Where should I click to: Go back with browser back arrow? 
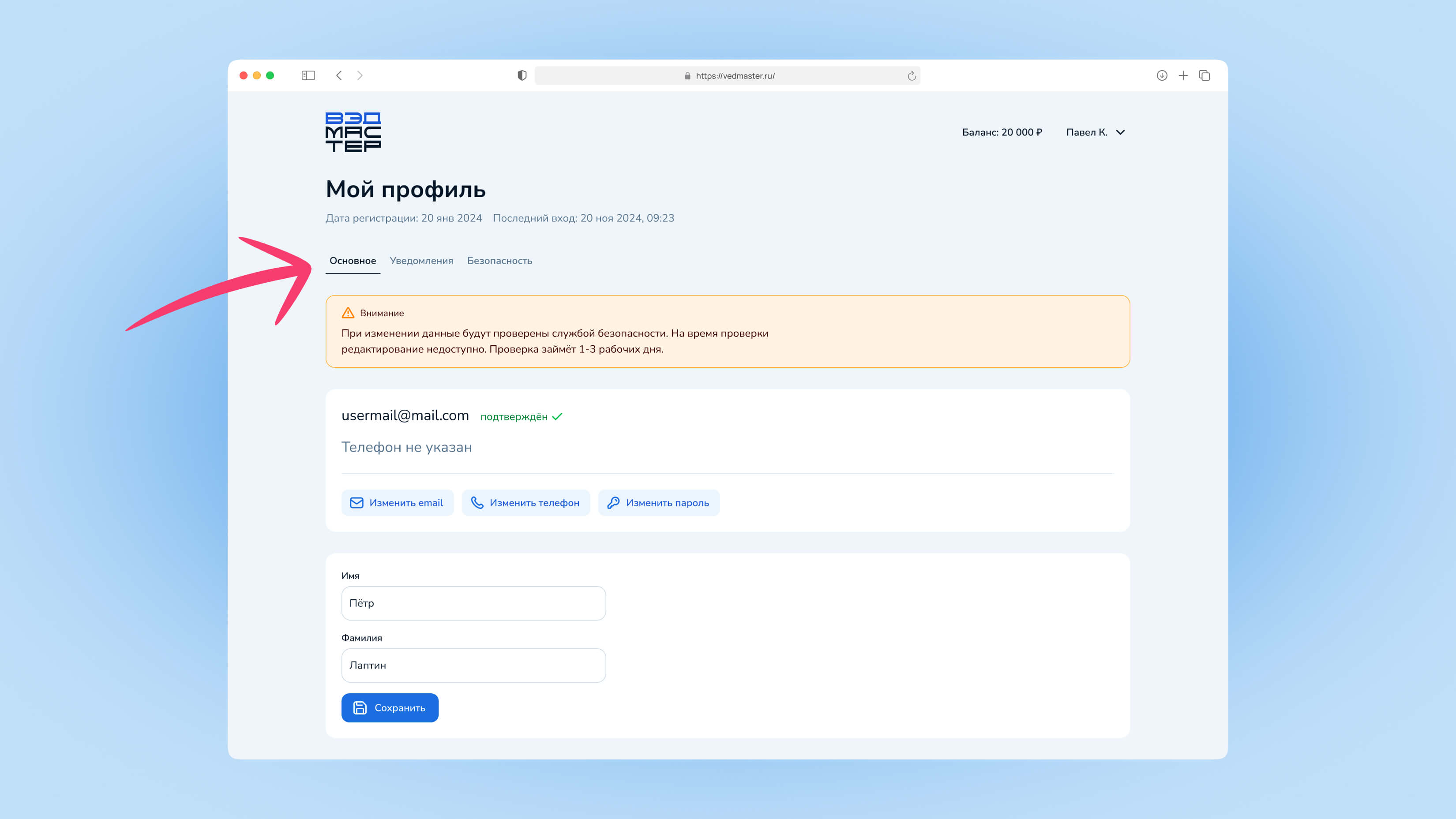coord(338,76)
